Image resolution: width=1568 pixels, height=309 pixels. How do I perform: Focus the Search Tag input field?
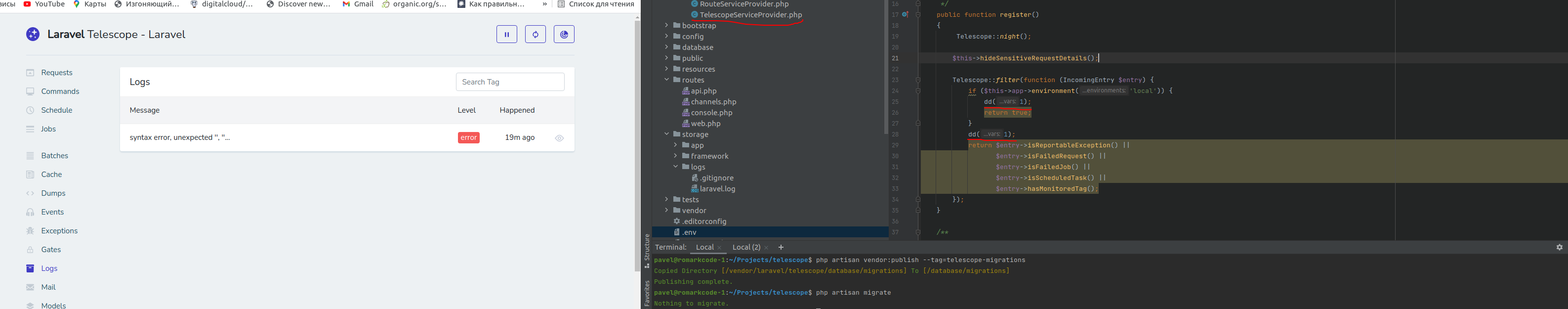point(510,82)
